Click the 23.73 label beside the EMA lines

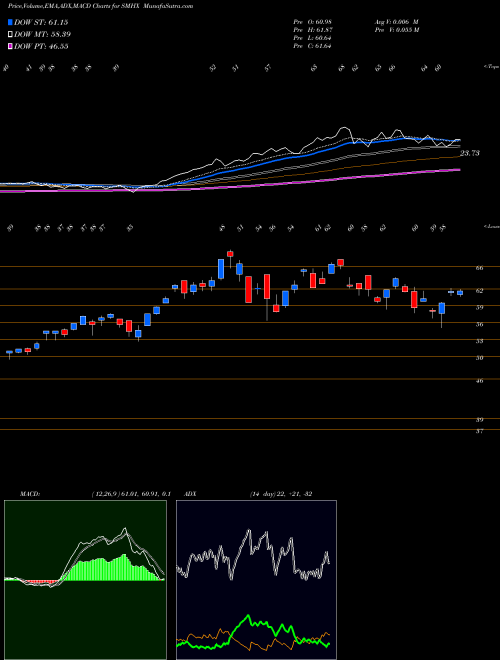(470, 154)
